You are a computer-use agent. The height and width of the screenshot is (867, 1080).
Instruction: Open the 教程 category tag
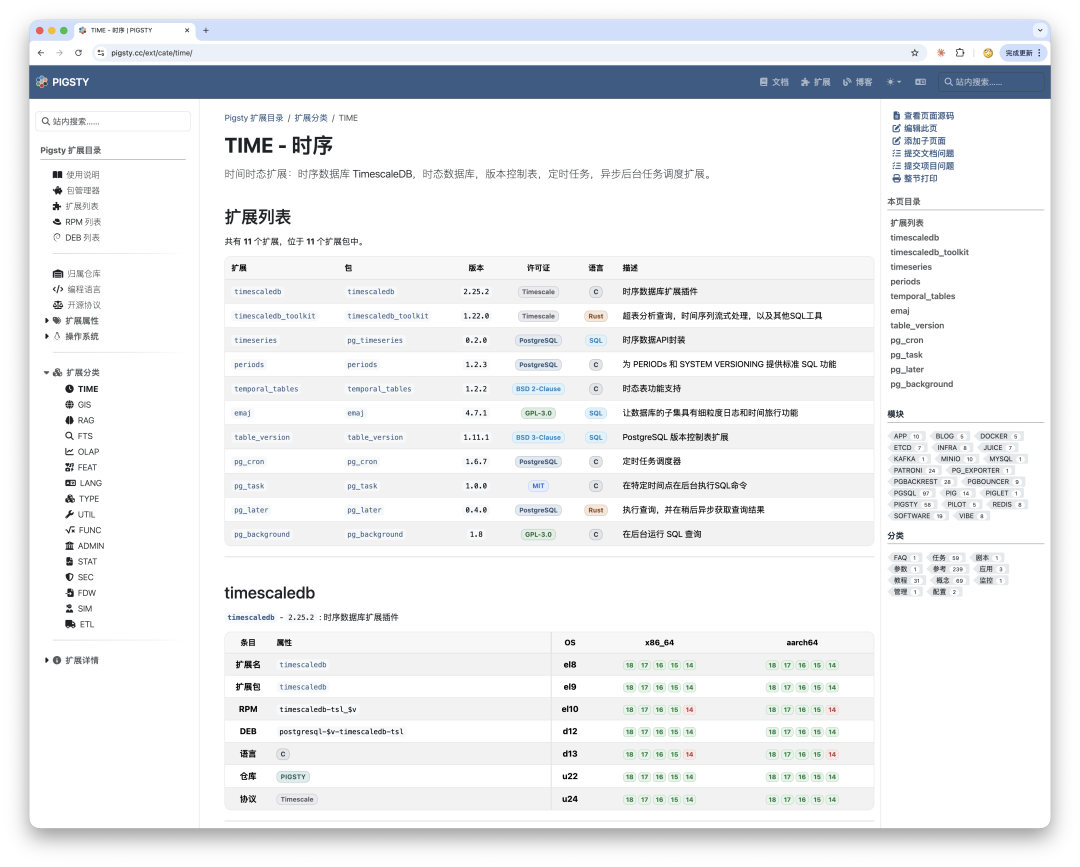(905, 581)
